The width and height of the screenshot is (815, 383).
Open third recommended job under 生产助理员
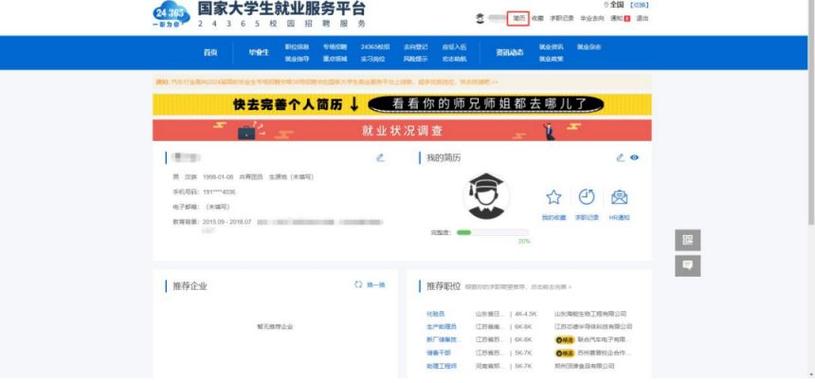click(x=443, y=340)
